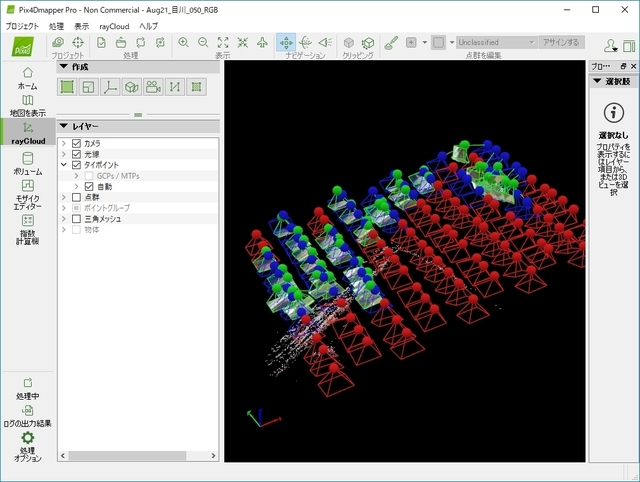Switch to the rayCloud sidebar view

coord(28,132)
